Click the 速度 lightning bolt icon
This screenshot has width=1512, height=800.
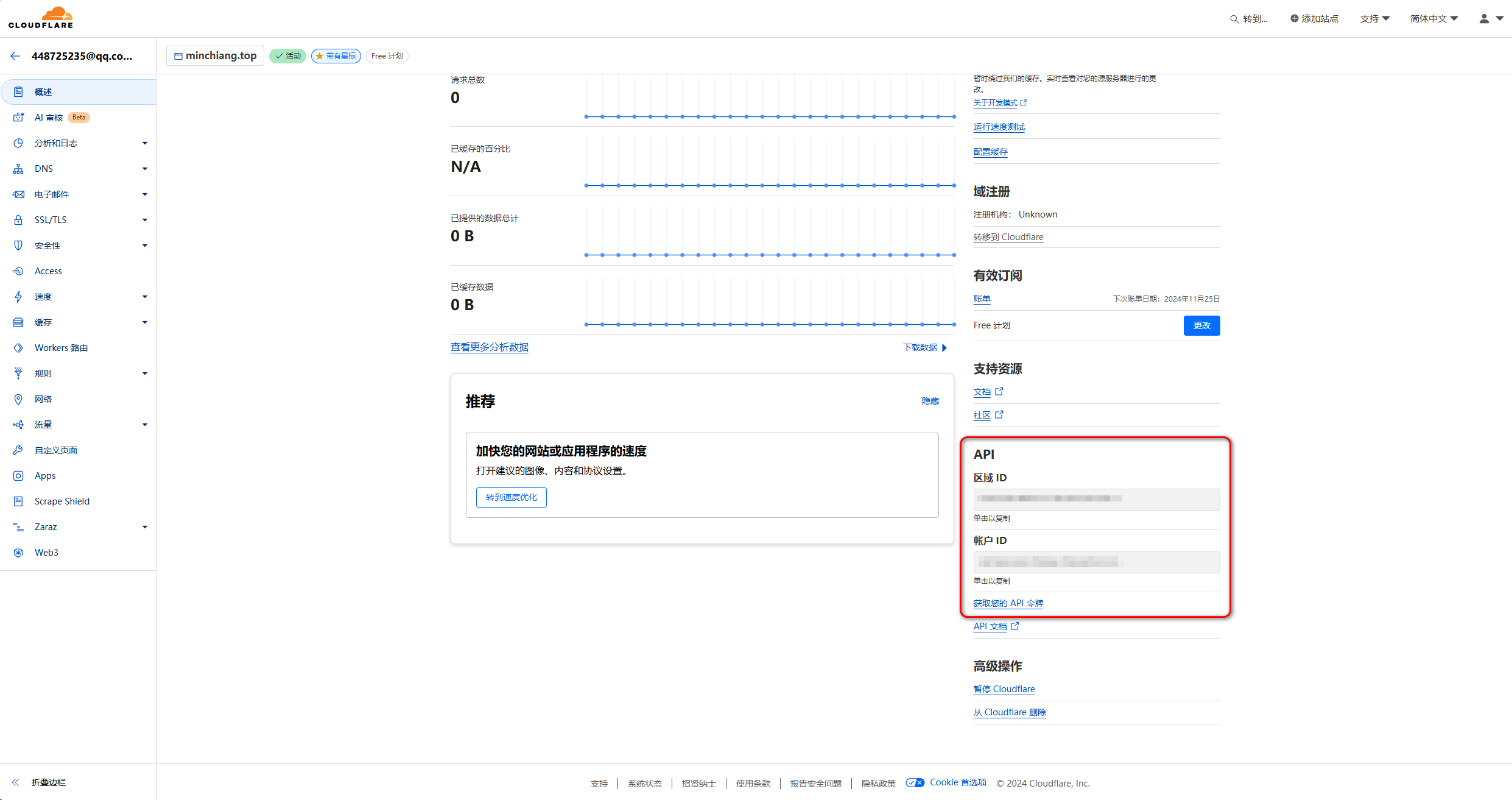pos(18,297)
